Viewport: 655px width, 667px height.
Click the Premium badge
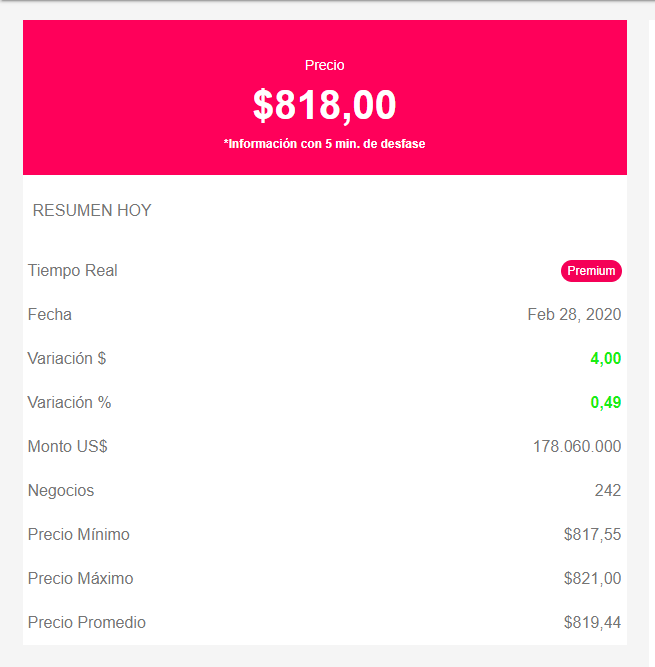point(591,271)
